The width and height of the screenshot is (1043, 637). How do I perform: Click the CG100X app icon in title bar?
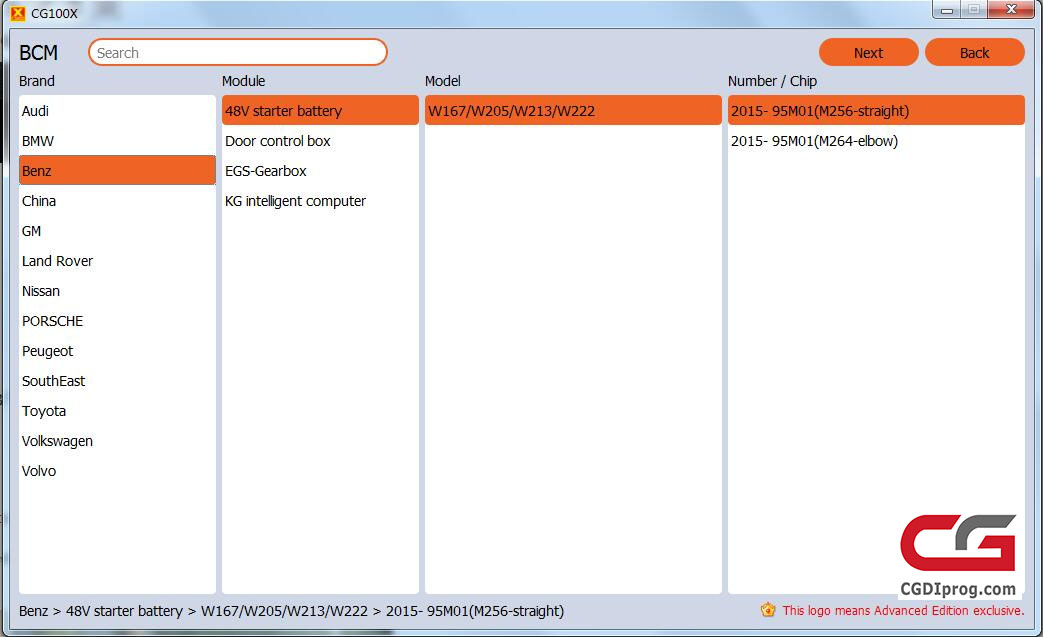(18, 13)
